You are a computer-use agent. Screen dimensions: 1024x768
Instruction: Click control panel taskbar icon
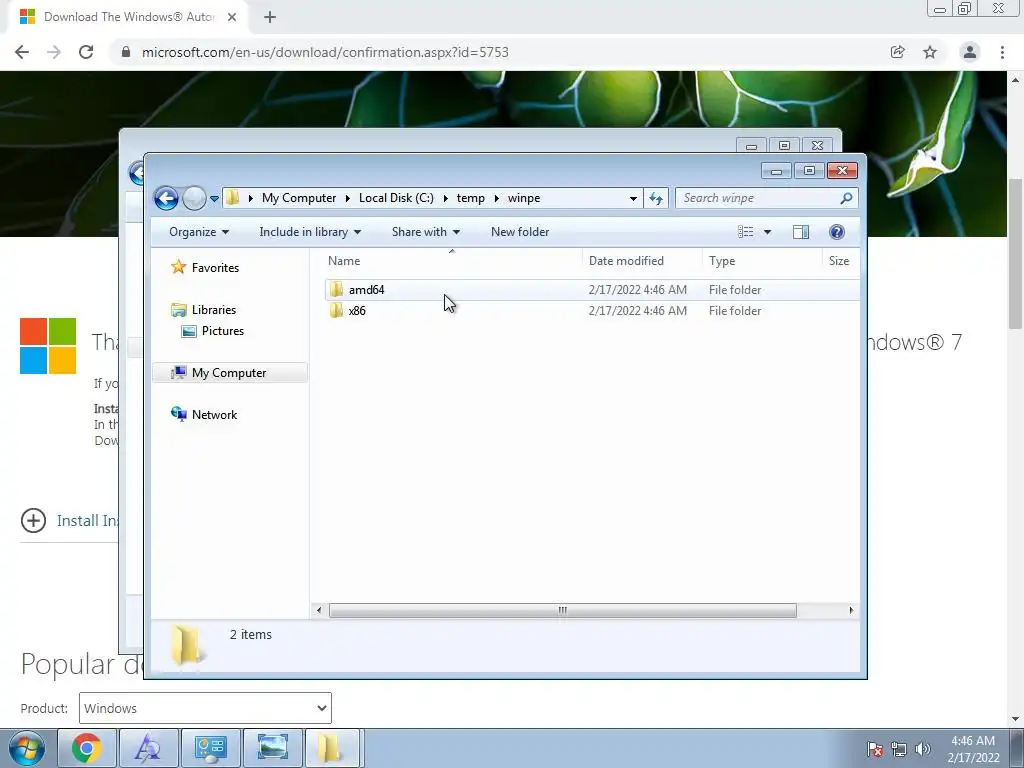pyautogui.click(x=210, y=748)
